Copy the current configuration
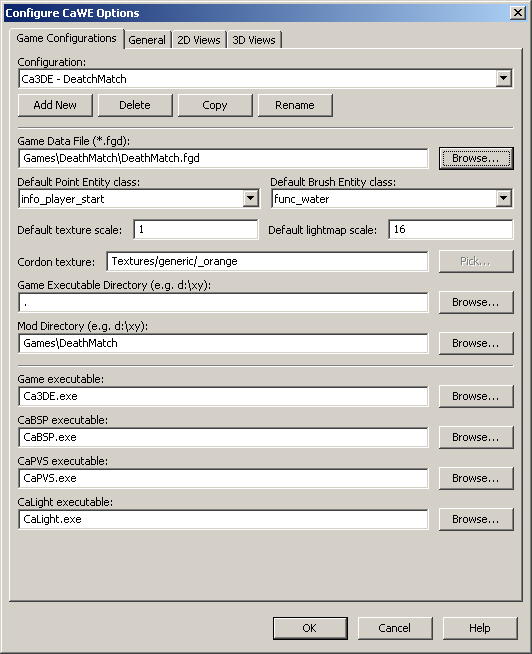Screen dimensions: 532x654 coord(215,105)
